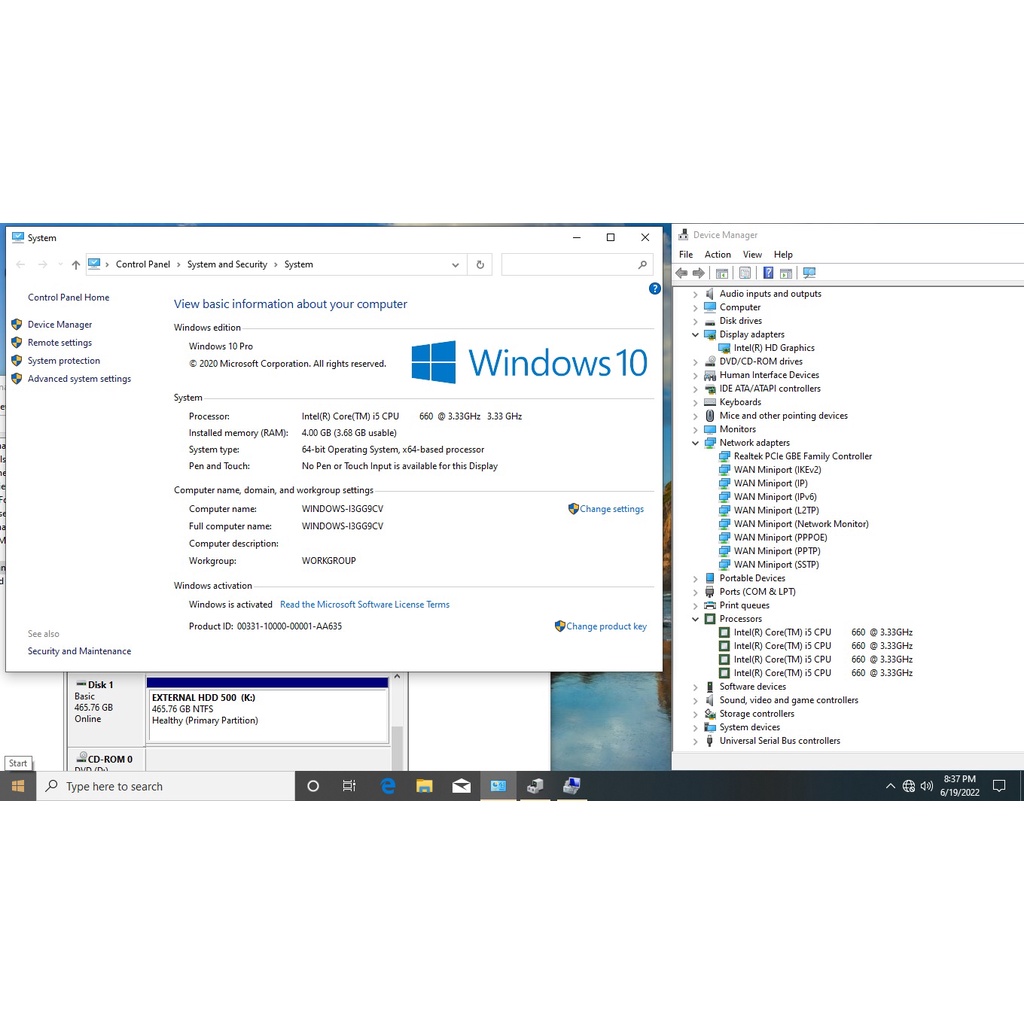Open the File menu in Device Manager

[x=686, y=255]
